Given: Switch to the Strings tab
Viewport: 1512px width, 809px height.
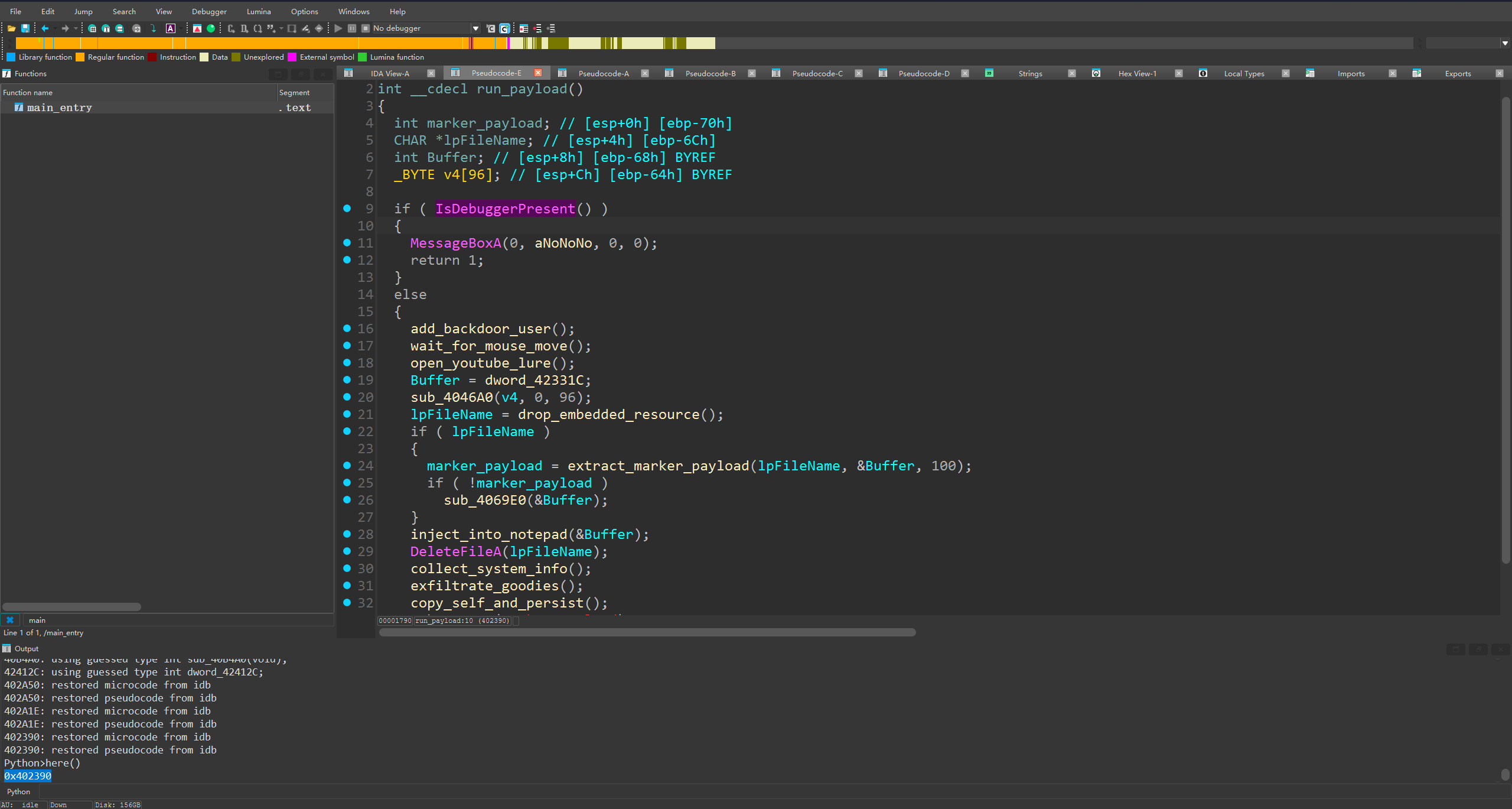Looking at the screenshot, I should (1030, 73).
